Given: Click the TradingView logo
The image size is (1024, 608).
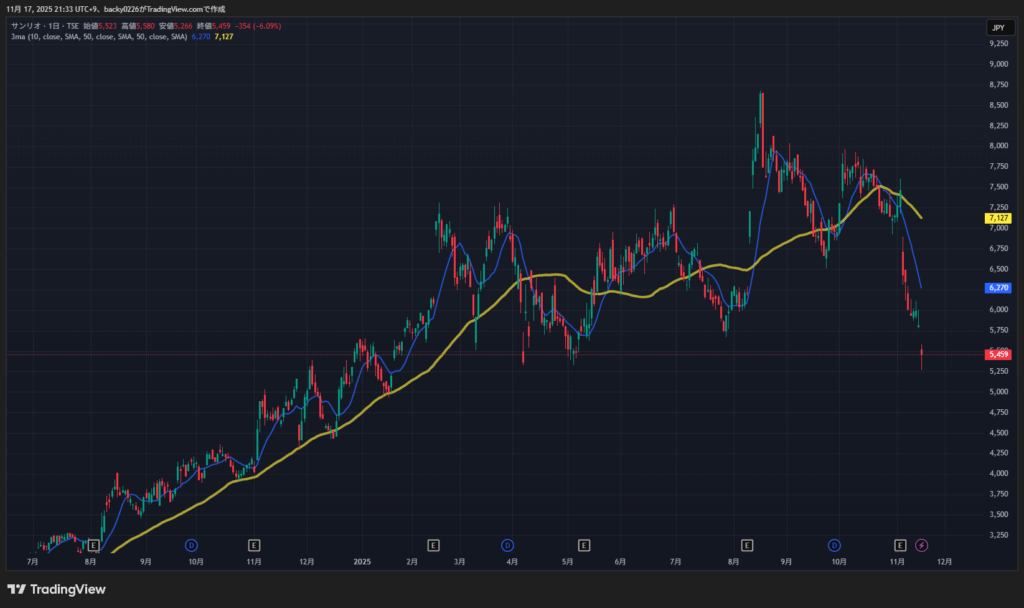Looking at the screenshot, I should [x=56, y=589].
